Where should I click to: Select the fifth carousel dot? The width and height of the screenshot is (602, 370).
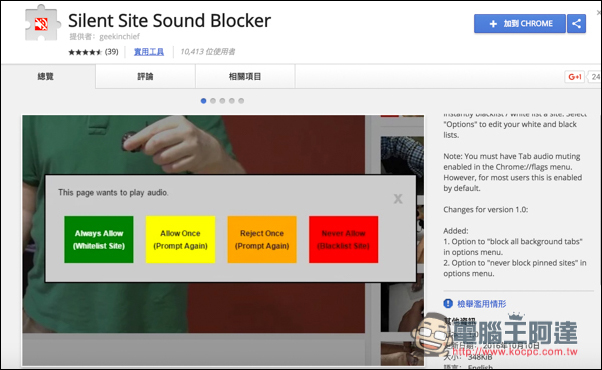(x=241, y=101)
